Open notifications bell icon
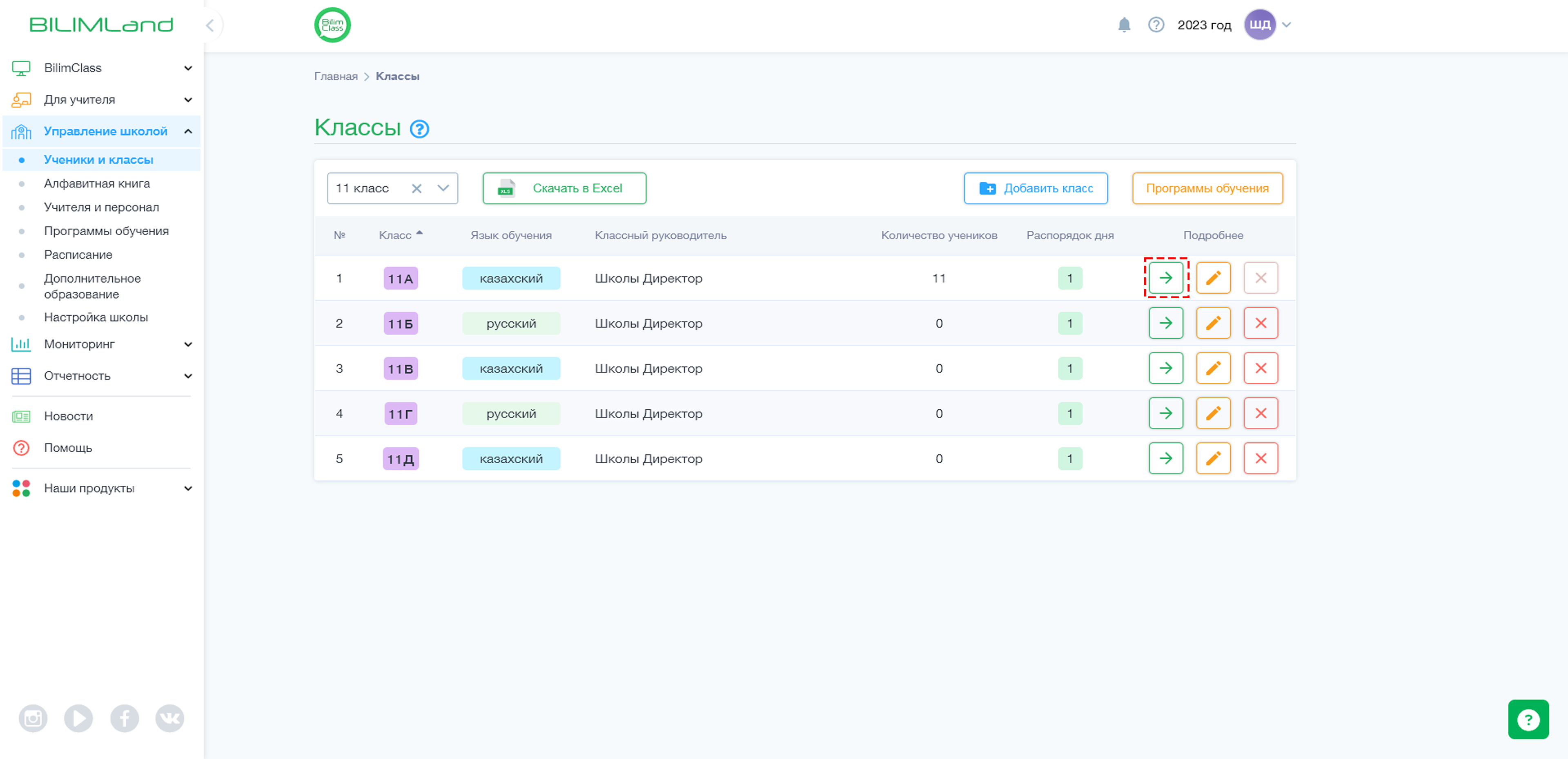The image size is (1568, 759). [x=1124, y=25]
